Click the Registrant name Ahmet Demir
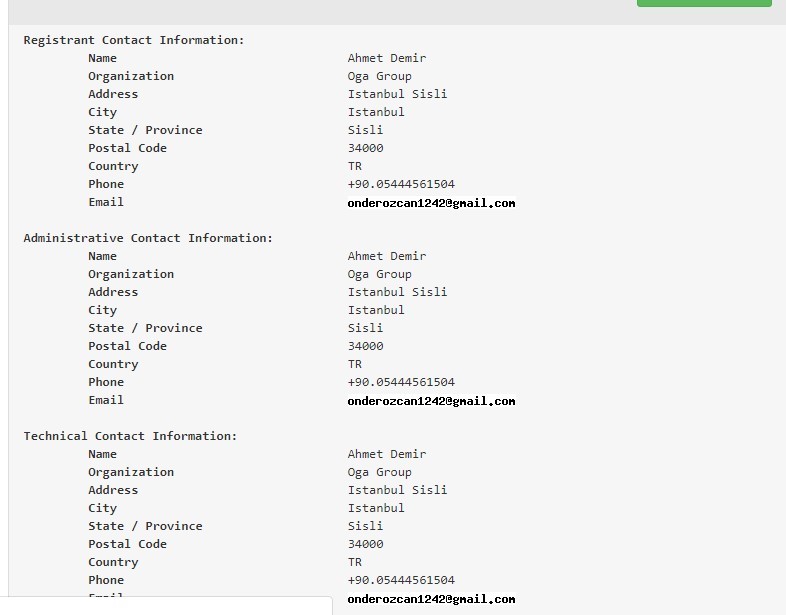The height and width of the screenshot is (615, 786). tap(386, 58)
